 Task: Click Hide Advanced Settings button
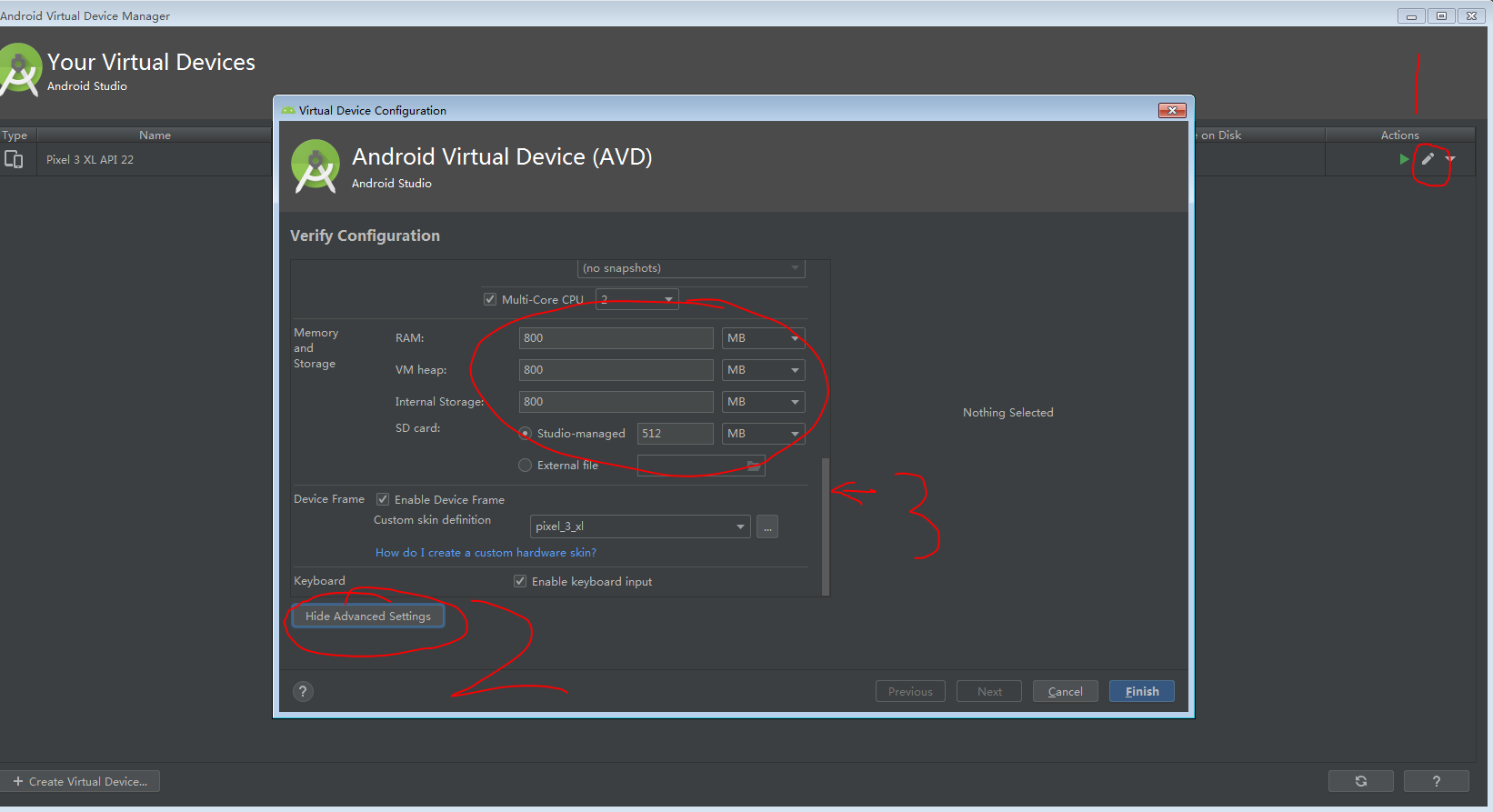point(368,617)
